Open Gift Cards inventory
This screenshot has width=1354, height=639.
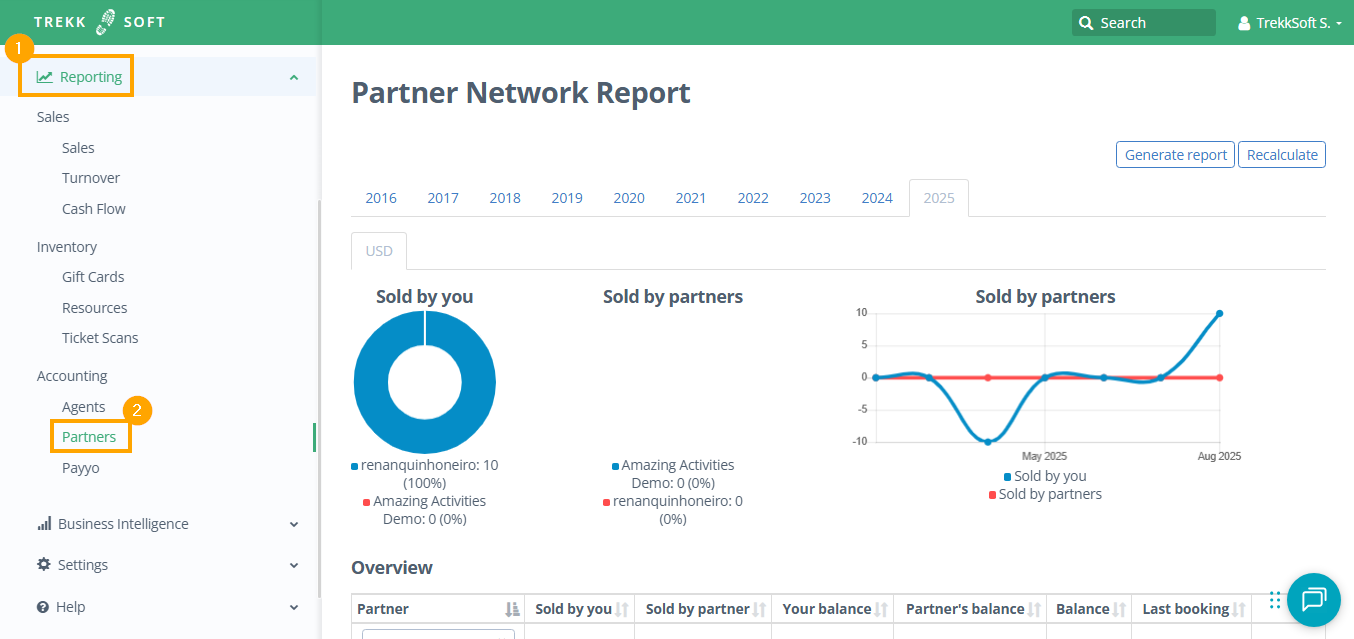coord(93,277)
